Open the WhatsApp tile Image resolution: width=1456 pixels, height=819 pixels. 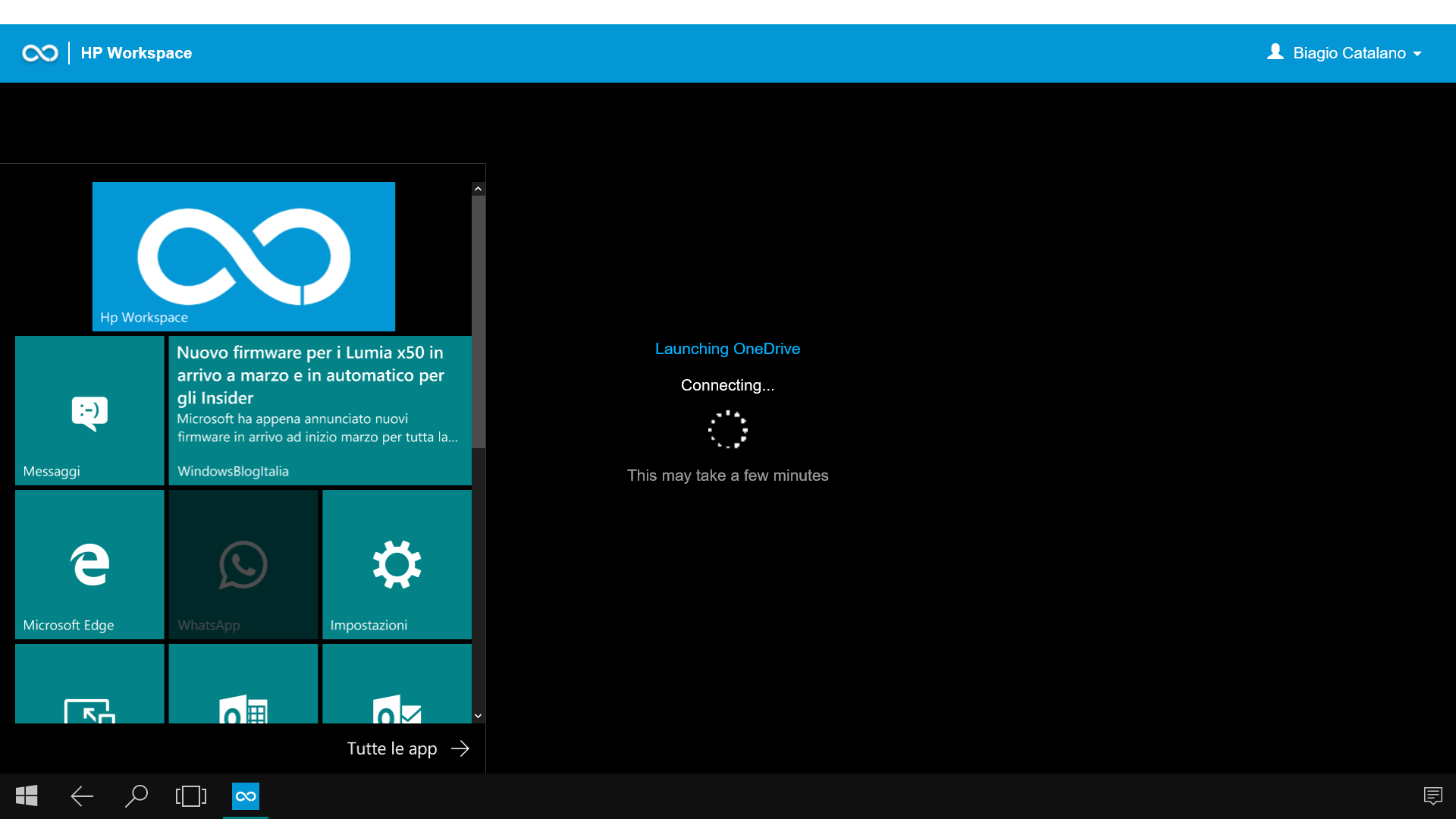coord(243,564)
